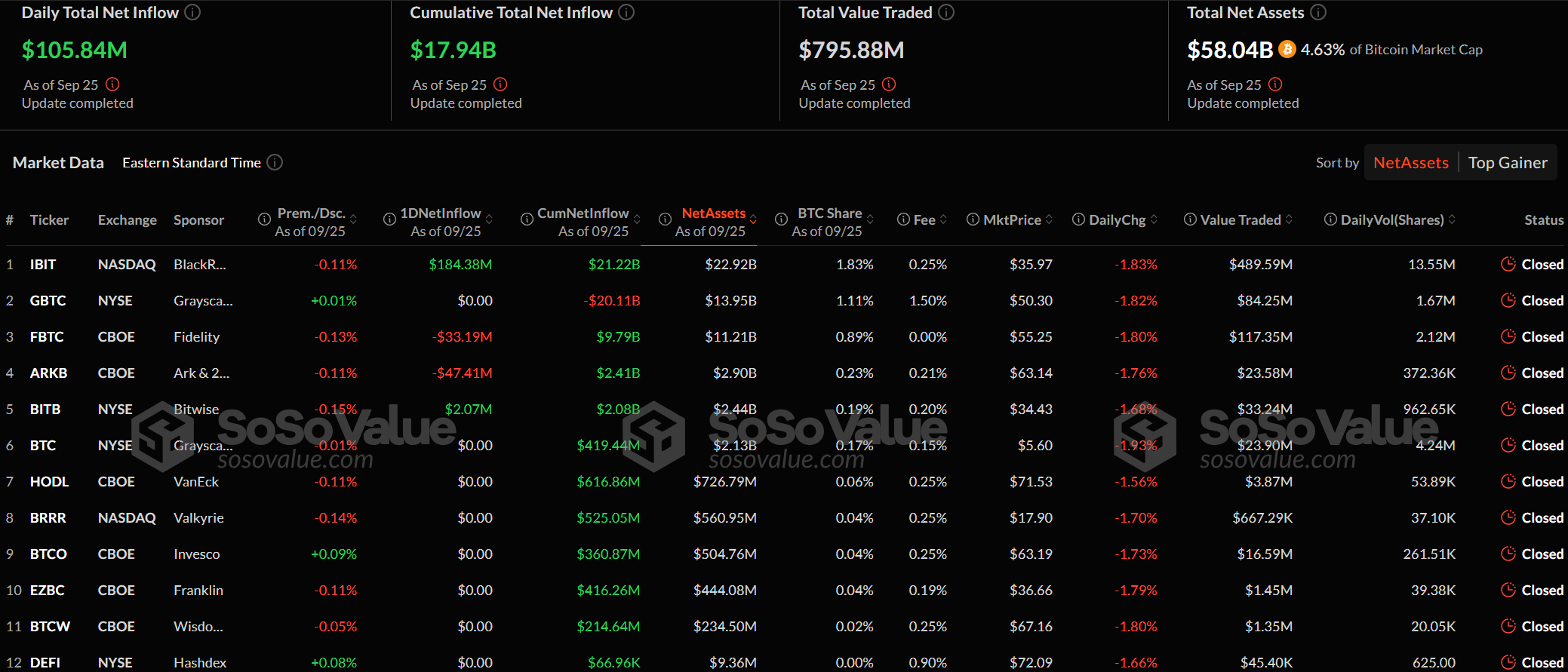Click info icon left of Fee header
The image size is (1568, 672).
(x=903, y=219)
